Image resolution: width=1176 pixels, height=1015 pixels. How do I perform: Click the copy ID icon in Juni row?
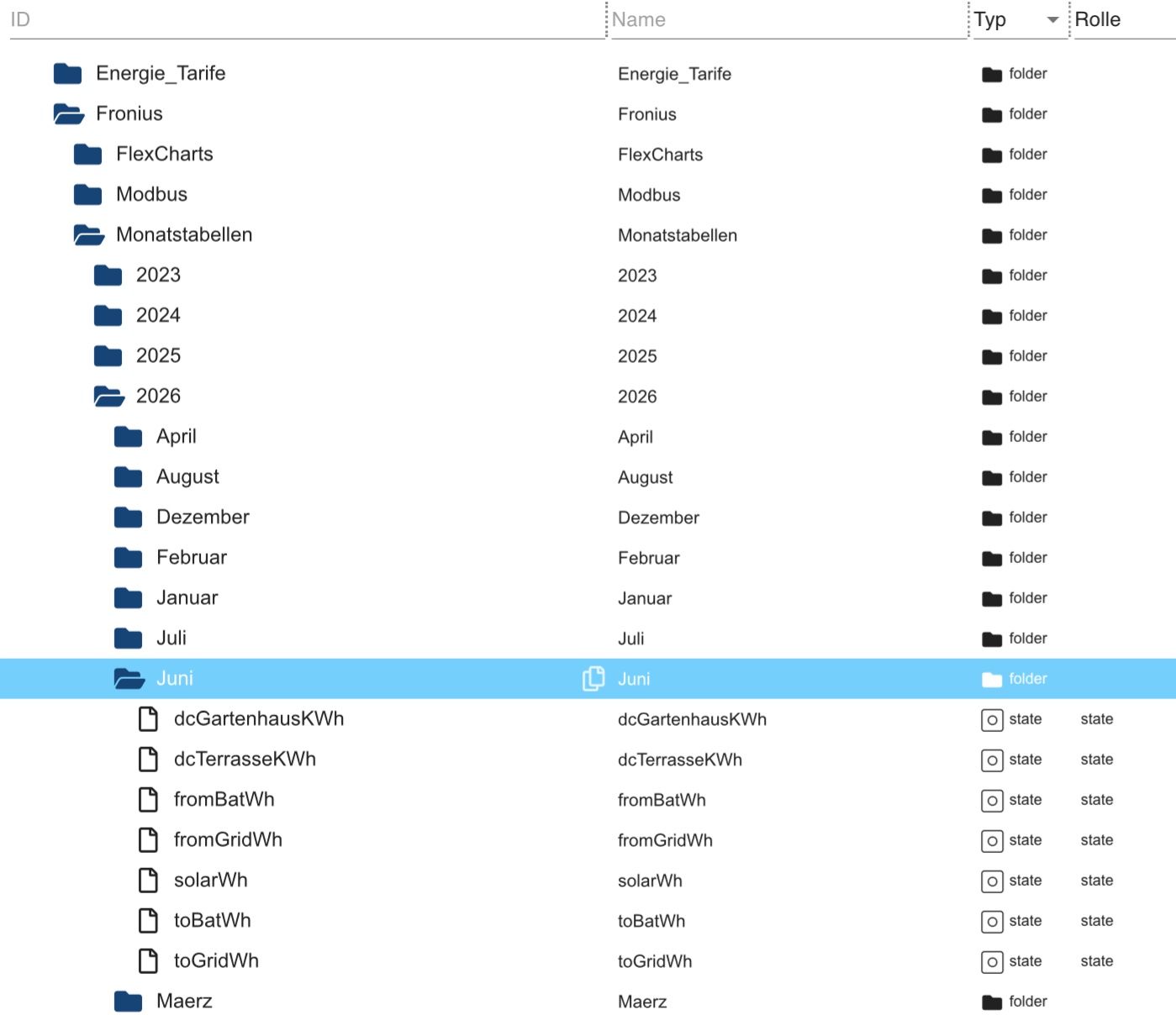(x=593, y=678)
